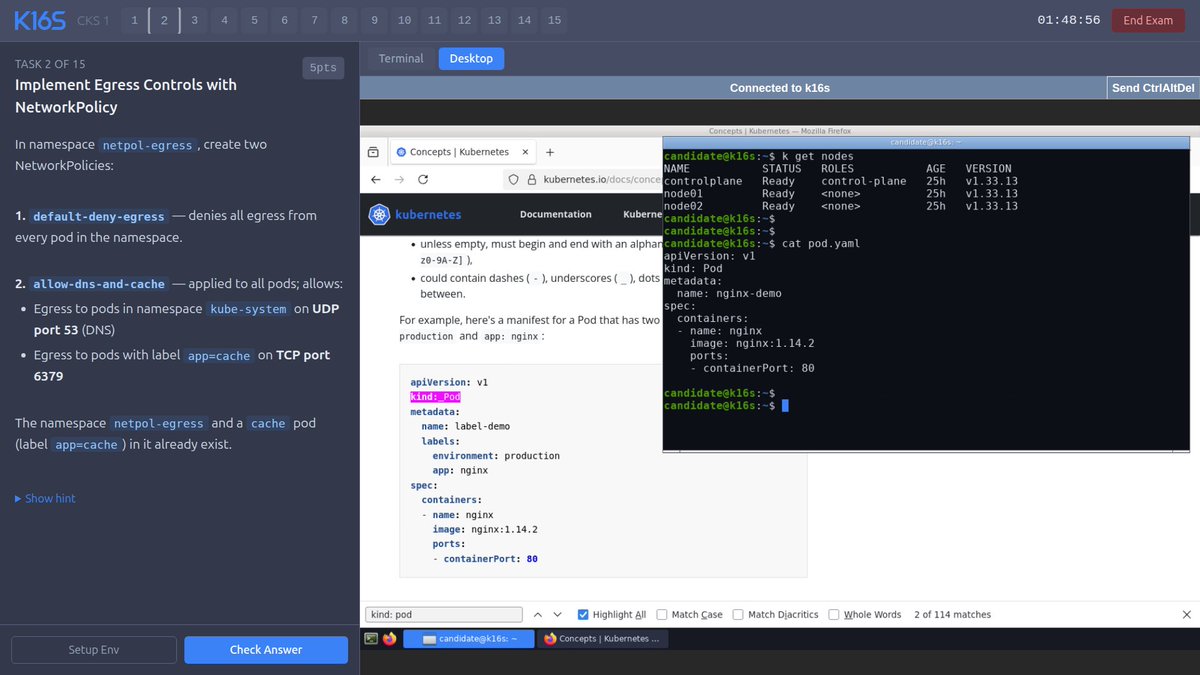1200x675 pixels.
Task: Go to task number 14
Action: (524, 20)
